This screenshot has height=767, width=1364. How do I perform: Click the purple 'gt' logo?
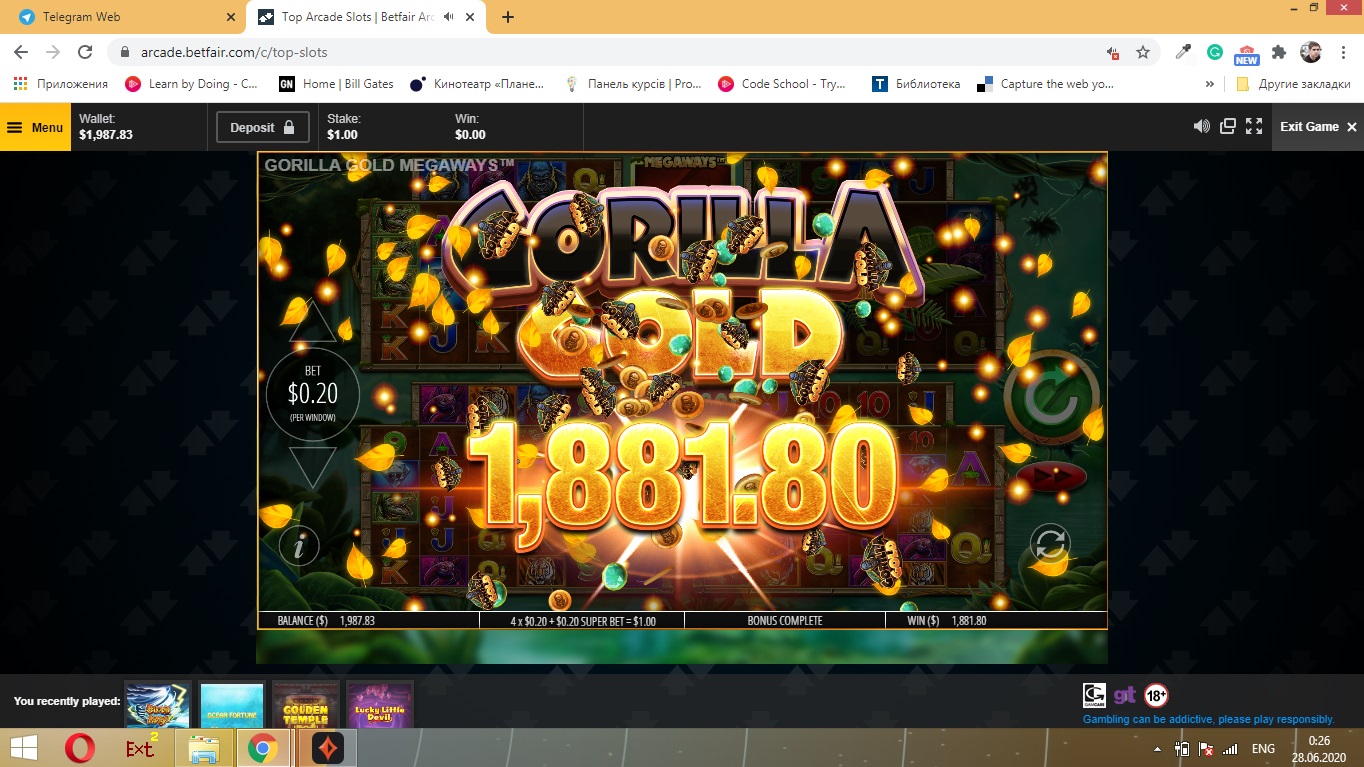click(1124, 695)
